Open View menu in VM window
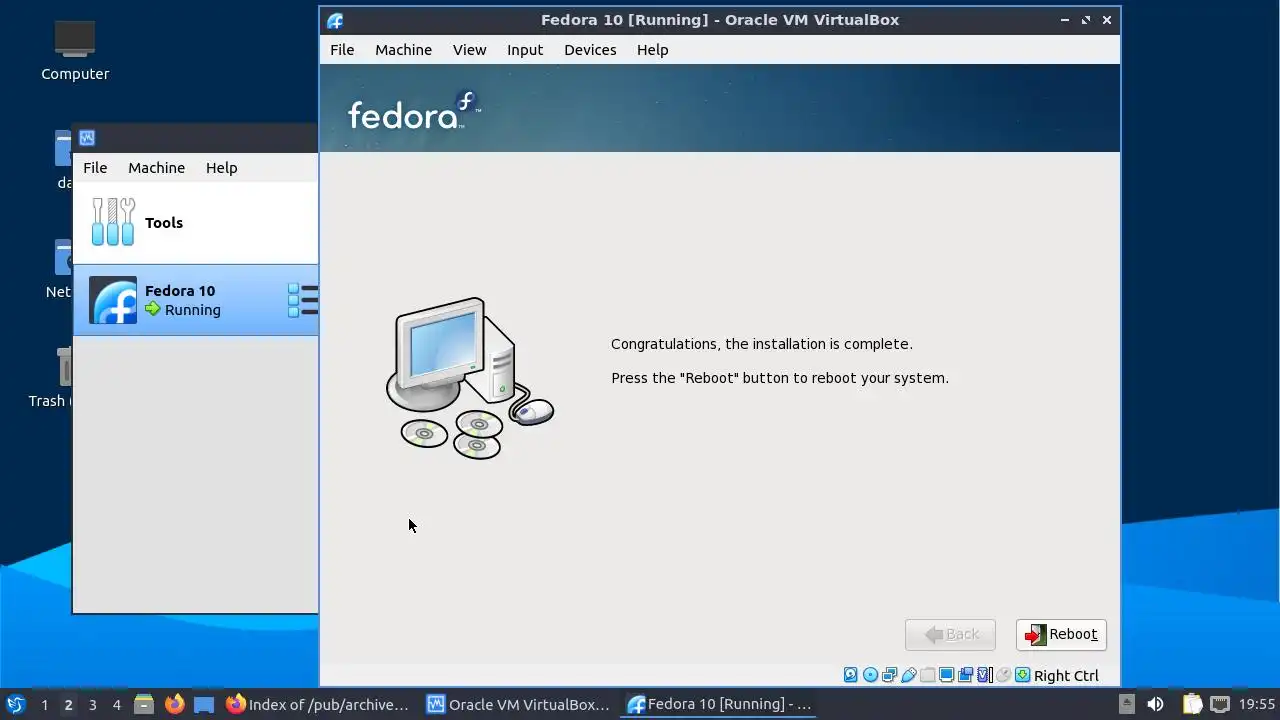Screen dimensions: 1280x720 coord(469,50)
